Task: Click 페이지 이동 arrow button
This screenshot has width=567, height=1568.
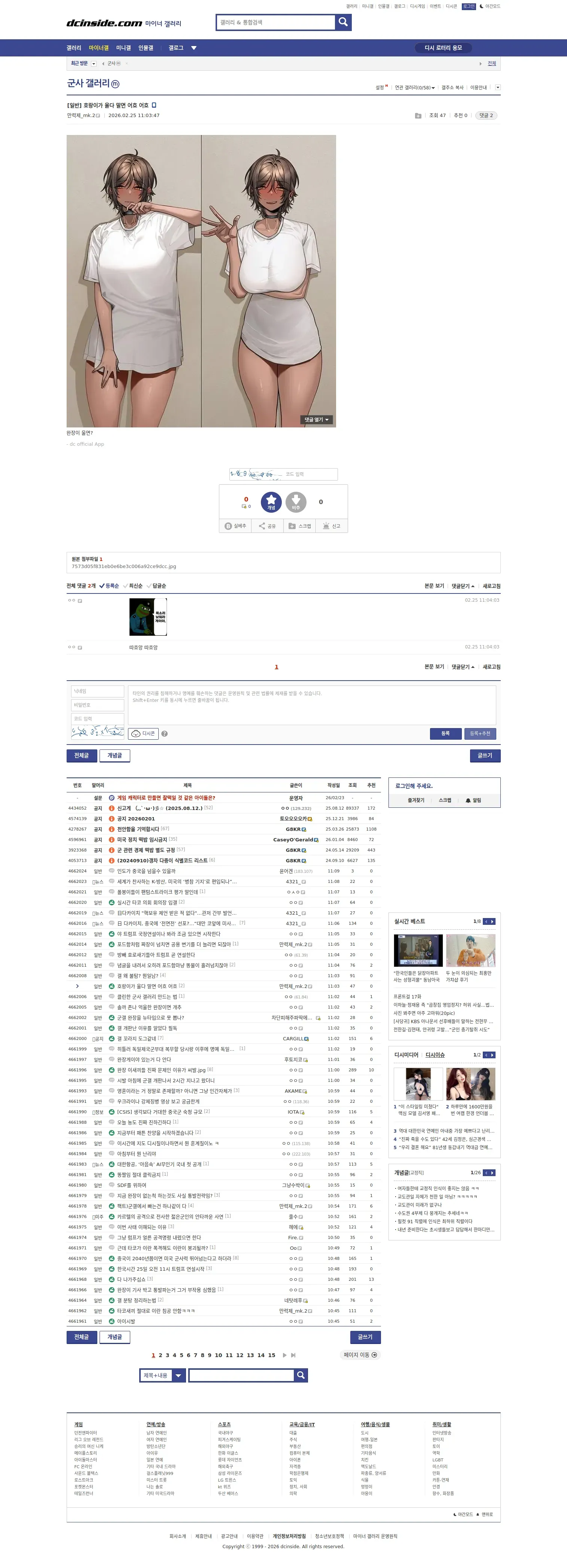Action: [360, 1355]
